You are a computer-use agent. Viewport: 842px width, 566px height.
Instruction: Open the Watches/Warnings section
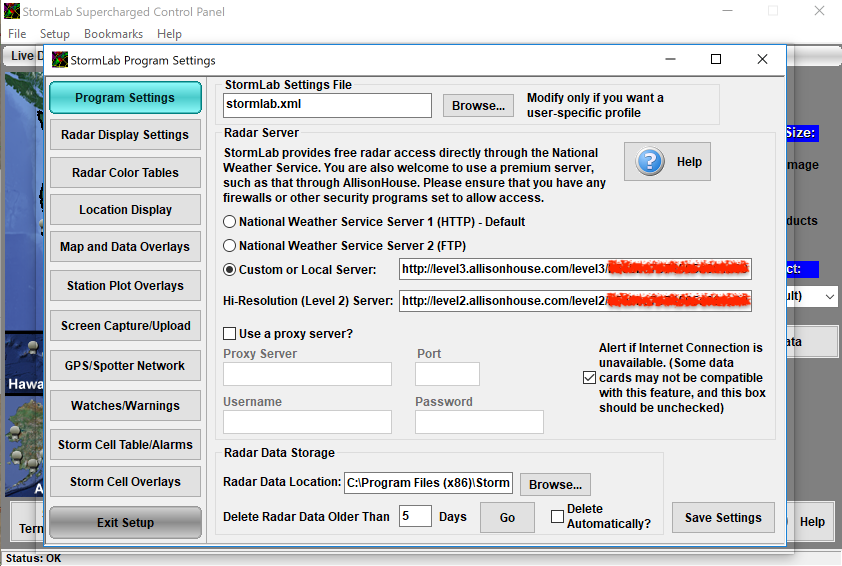[126, 405]
